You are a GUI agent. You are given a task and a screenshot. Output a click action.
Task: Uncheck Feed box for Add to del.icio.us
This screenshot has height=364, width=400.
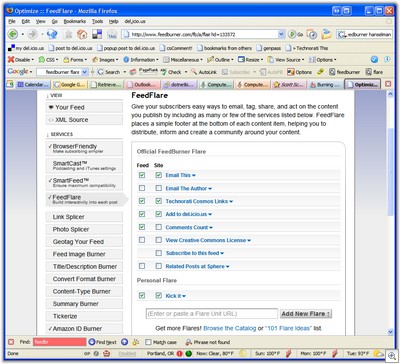coord(142,214)
